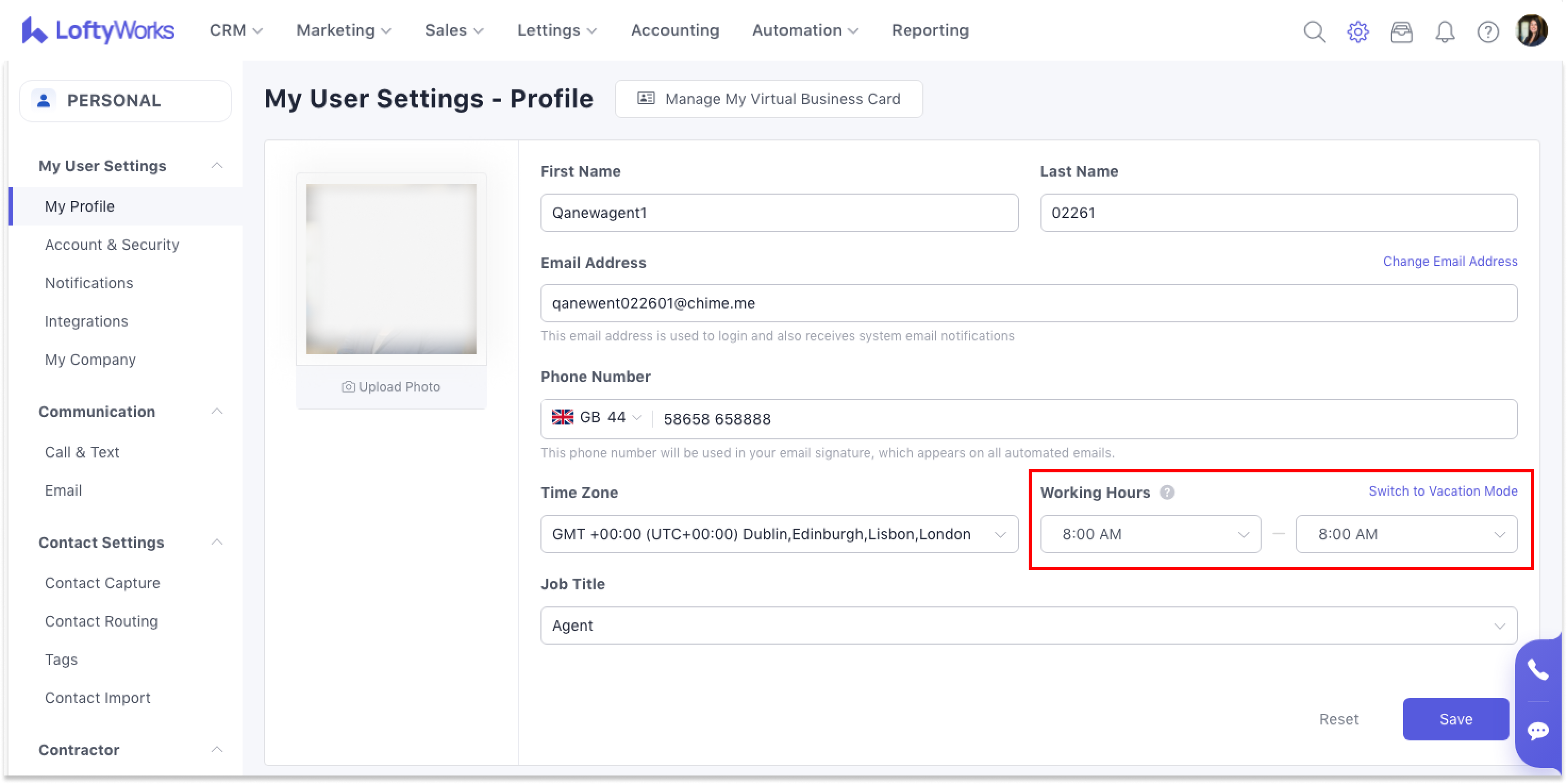
Task: Click the LoftyWorks logo
Action: 98,30
